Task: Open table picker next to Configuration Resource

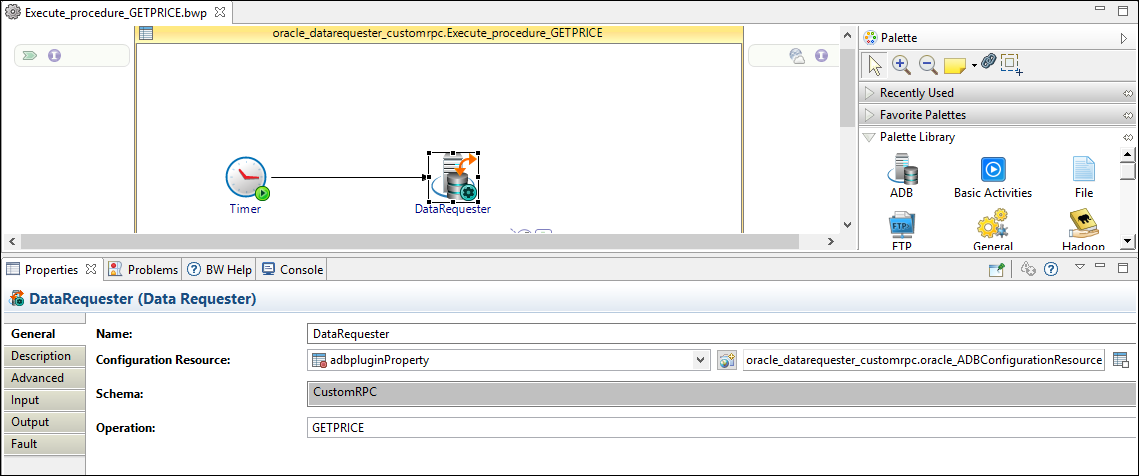Action: click(1121, 360)
